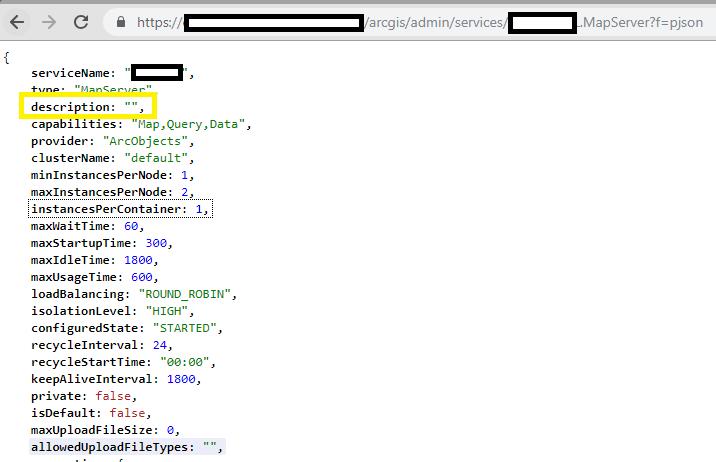Select loadBalancing value "ROUND_ROBIN"

[x=184, y=294]
